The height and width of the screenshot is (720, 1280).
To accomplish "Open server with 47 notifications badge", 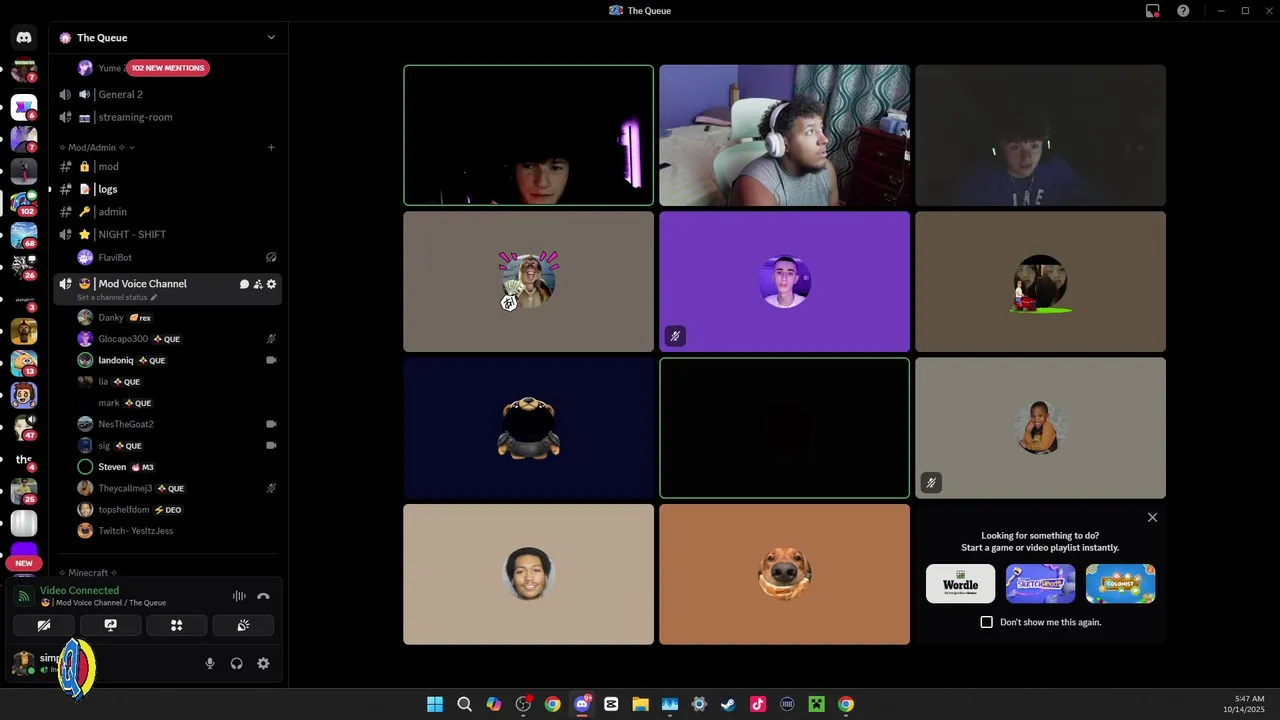I will pos(24,426).
